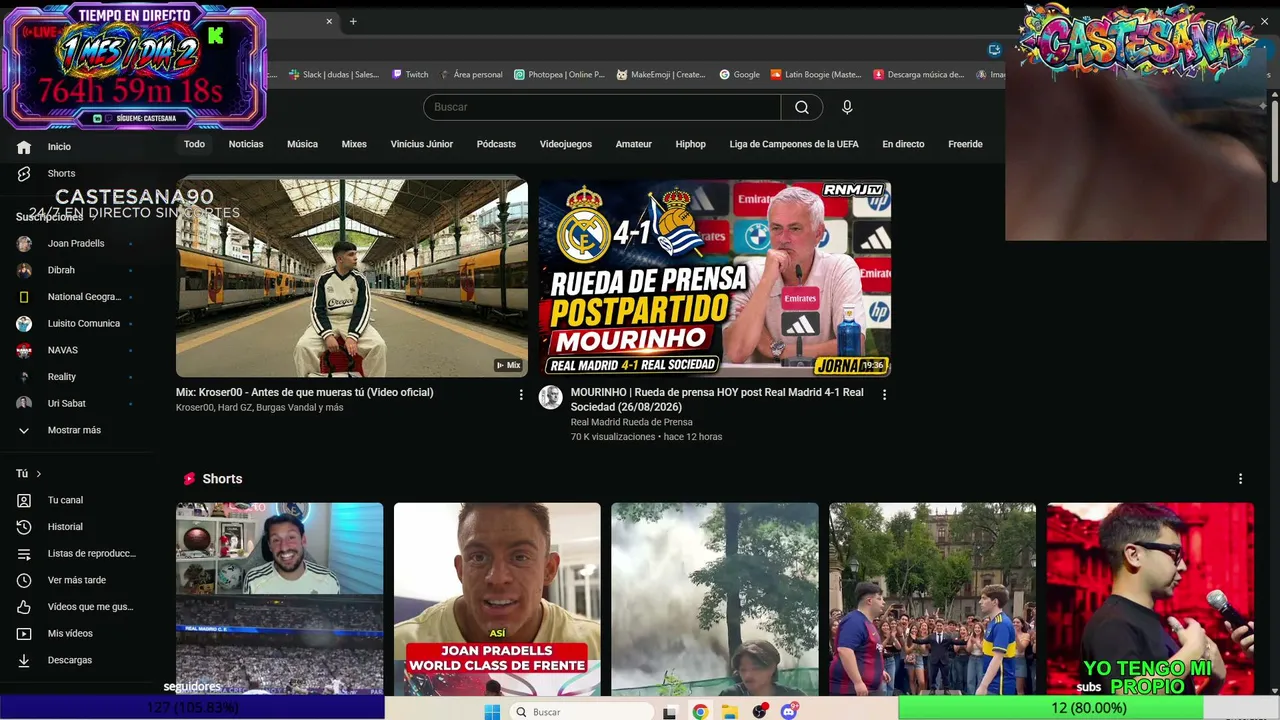Select the Hiphop filter chip

pos(690,144)
